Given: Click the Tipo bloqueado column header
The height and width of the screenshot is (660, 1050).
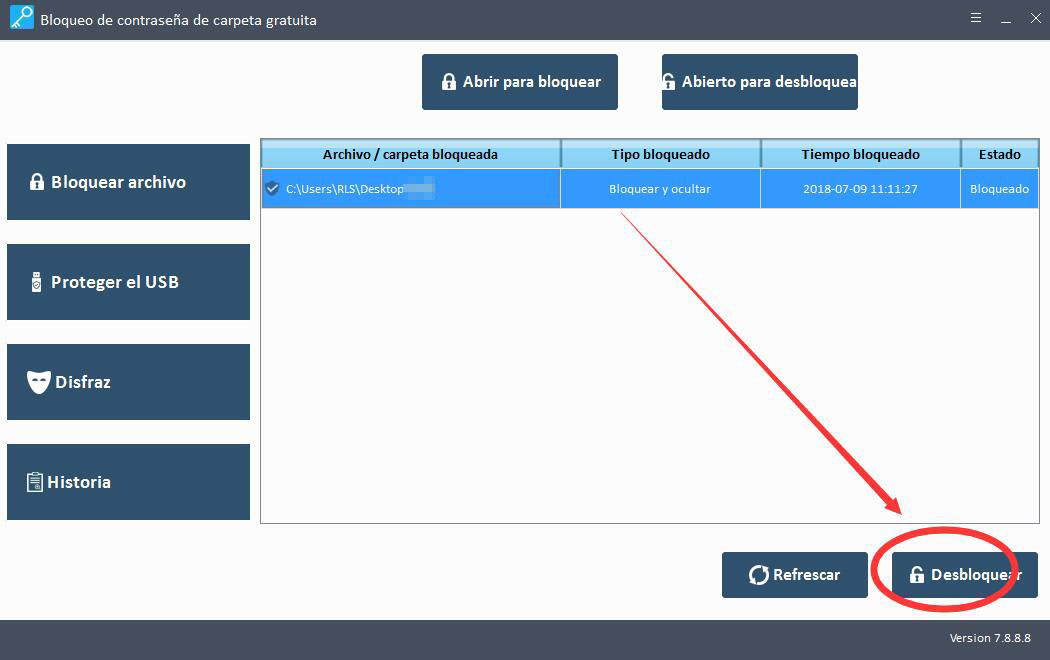Looking at the screenshot, I should (660, 154).
